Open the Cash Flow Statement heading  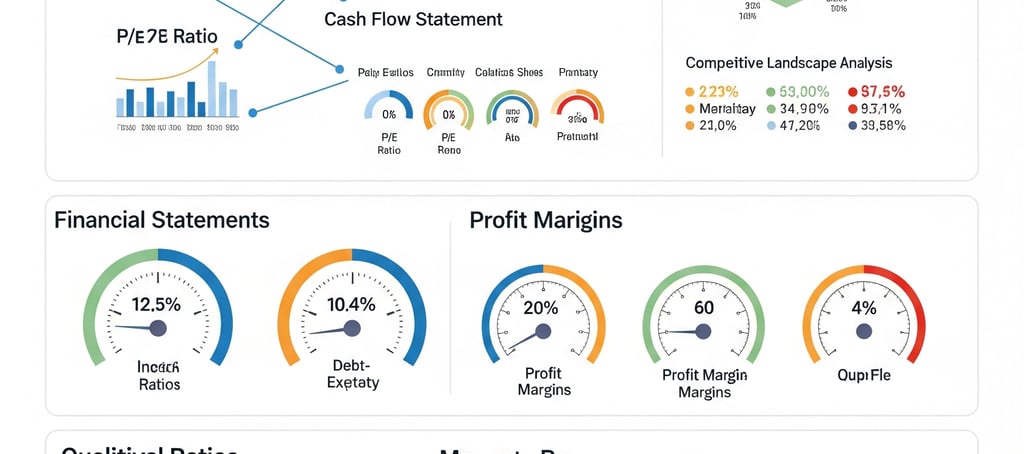point(413,19)
